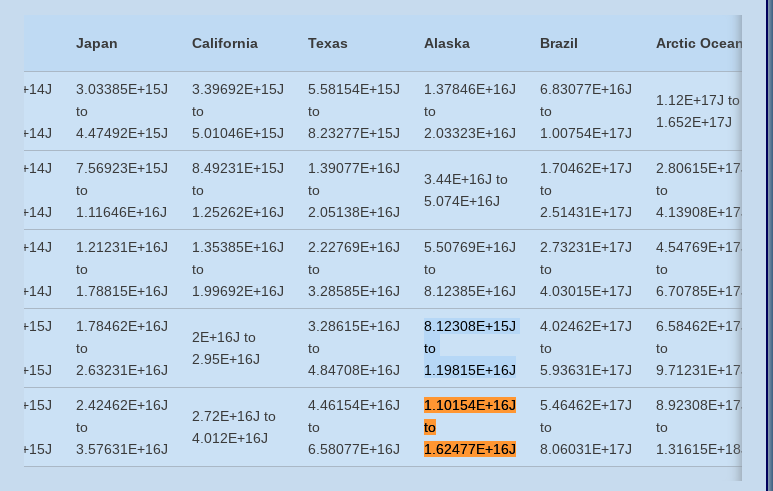Select Arctic Ocean cell starting with 8.92308E+17
Image resolution: width=773 pixels, height=491 pixels.
[699, 427]
